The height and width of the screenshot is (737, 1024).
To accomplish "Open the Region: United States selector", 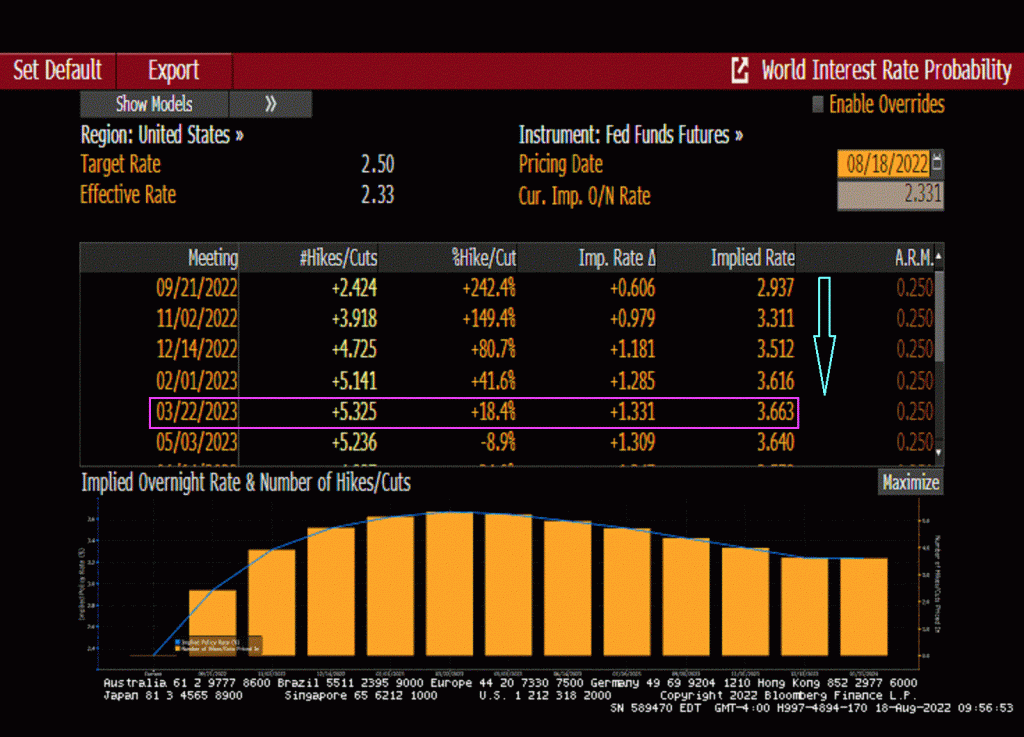I will (x=162, y=134).
